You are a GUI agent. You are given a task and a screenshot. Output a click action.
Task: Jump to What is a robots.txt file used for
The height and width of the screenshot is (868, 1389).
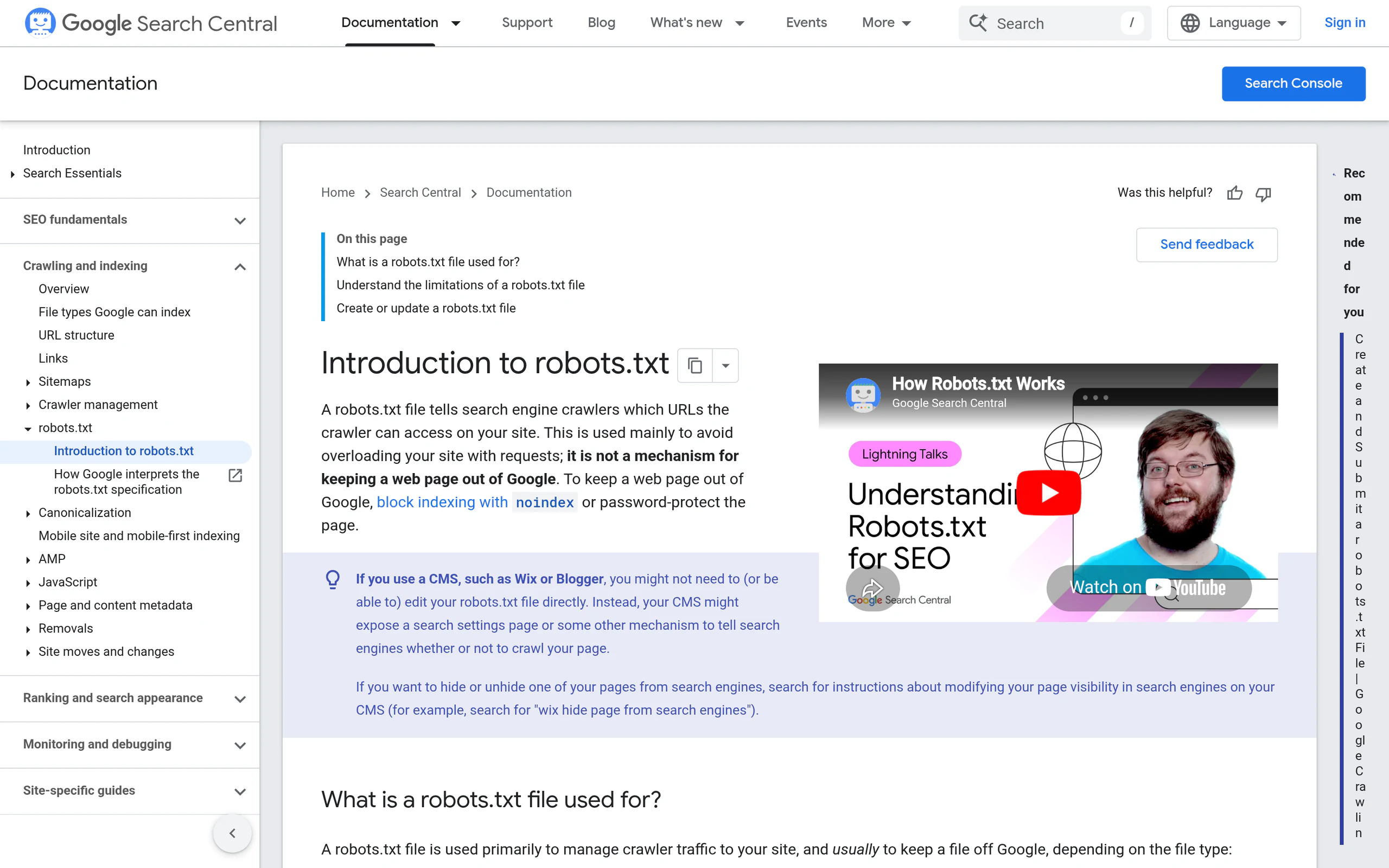click(428, 262)
